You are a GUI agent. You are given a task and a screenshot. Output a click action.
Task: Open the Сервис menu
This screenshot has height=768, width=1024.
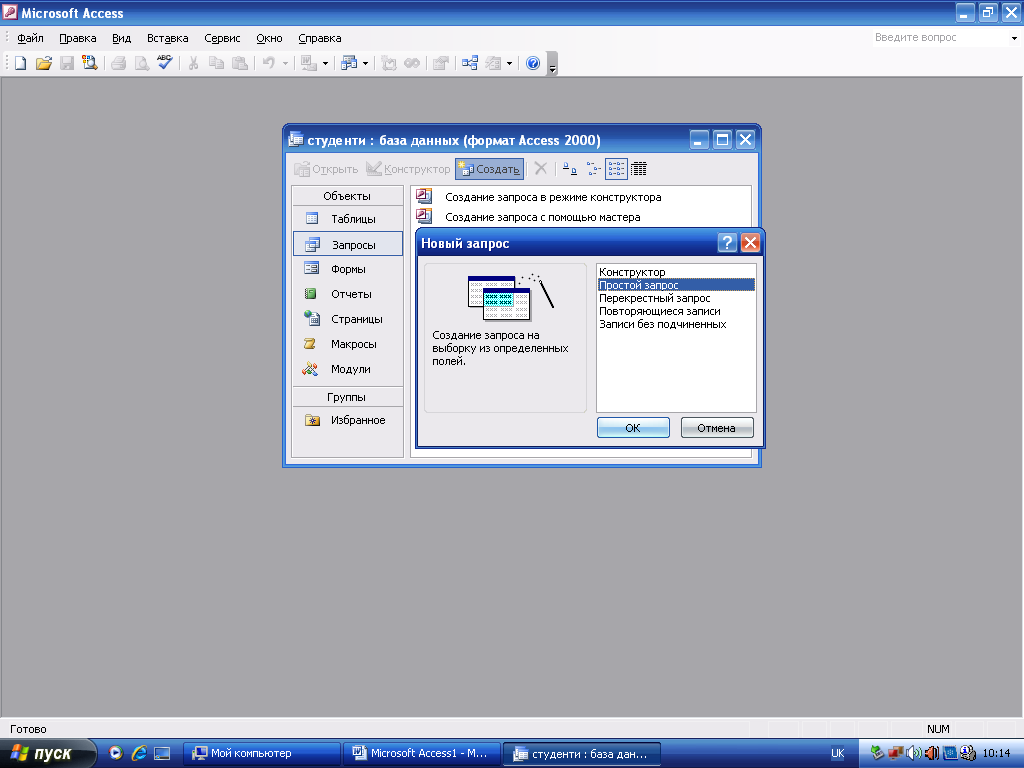coord(222,38)
